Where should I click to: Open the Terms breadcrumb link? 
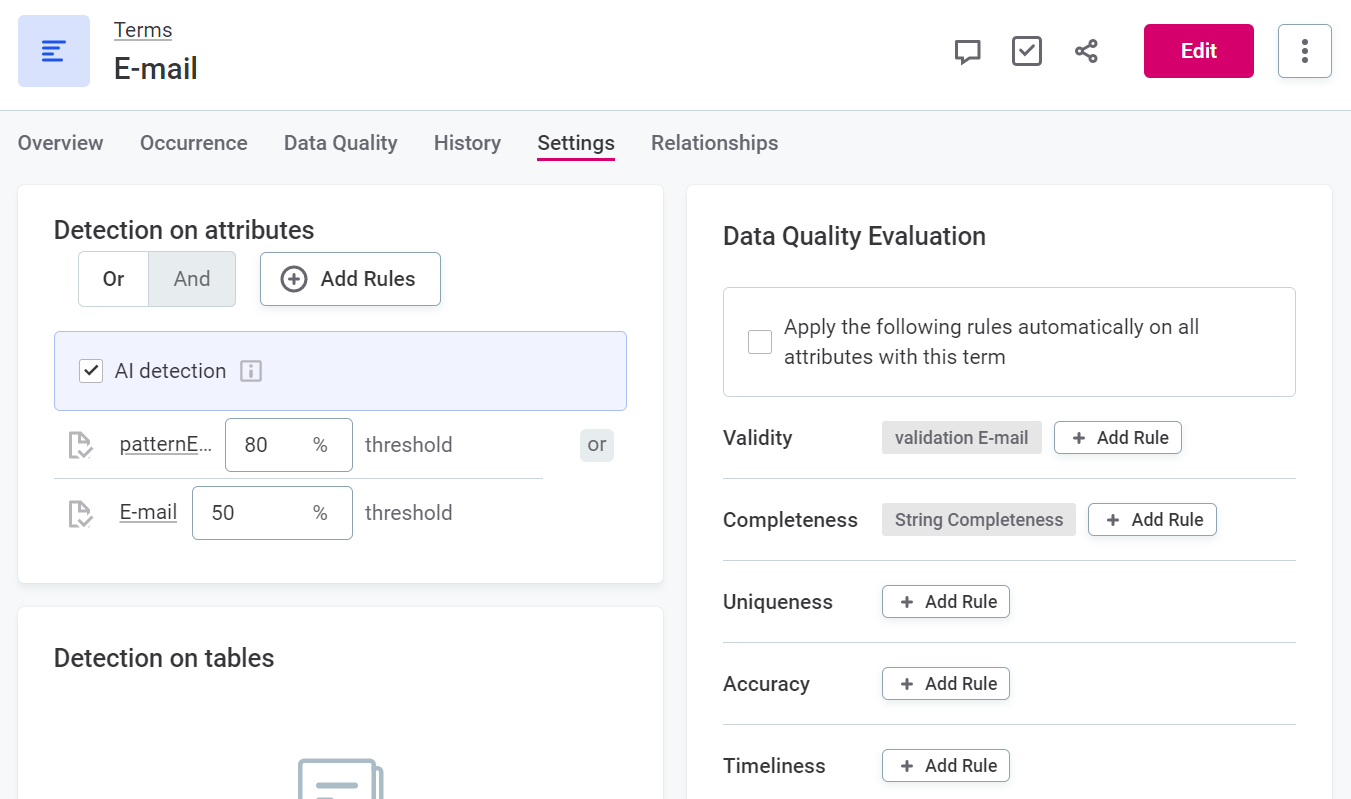tap(143, 30)
